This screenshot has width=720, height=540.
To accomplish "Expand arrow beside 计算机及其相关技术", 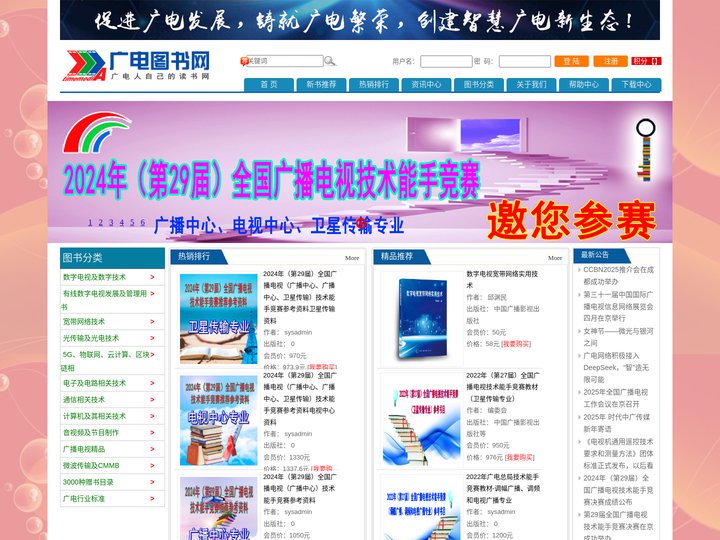I will 152,416.
